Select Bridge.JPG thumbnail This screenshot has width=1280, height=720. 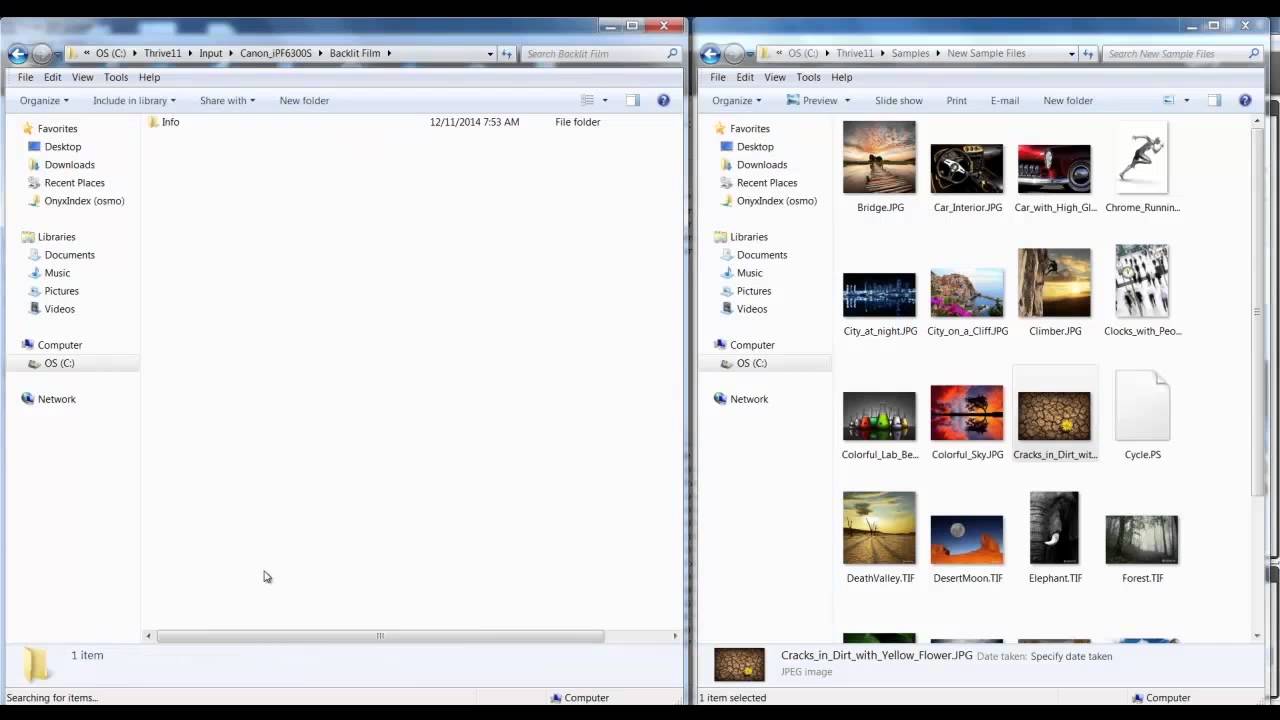[x=879, y=157]
